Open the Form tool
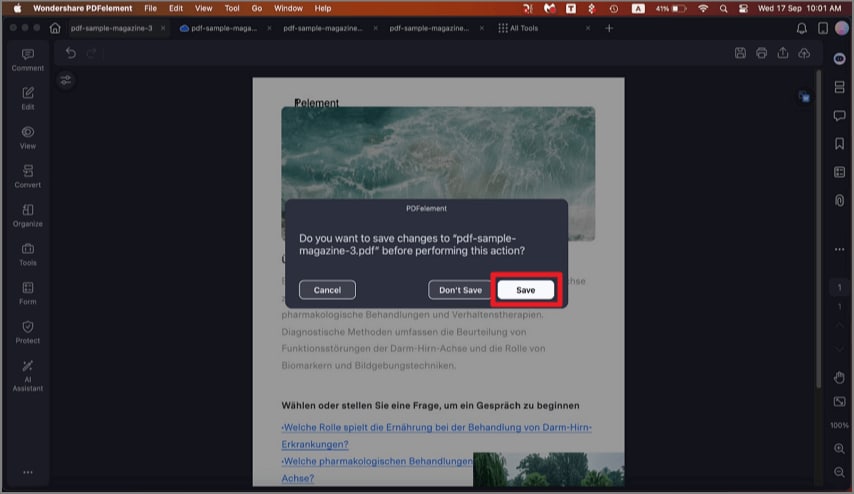Viewport: 854px width, 494px height. tap(27, 293)
